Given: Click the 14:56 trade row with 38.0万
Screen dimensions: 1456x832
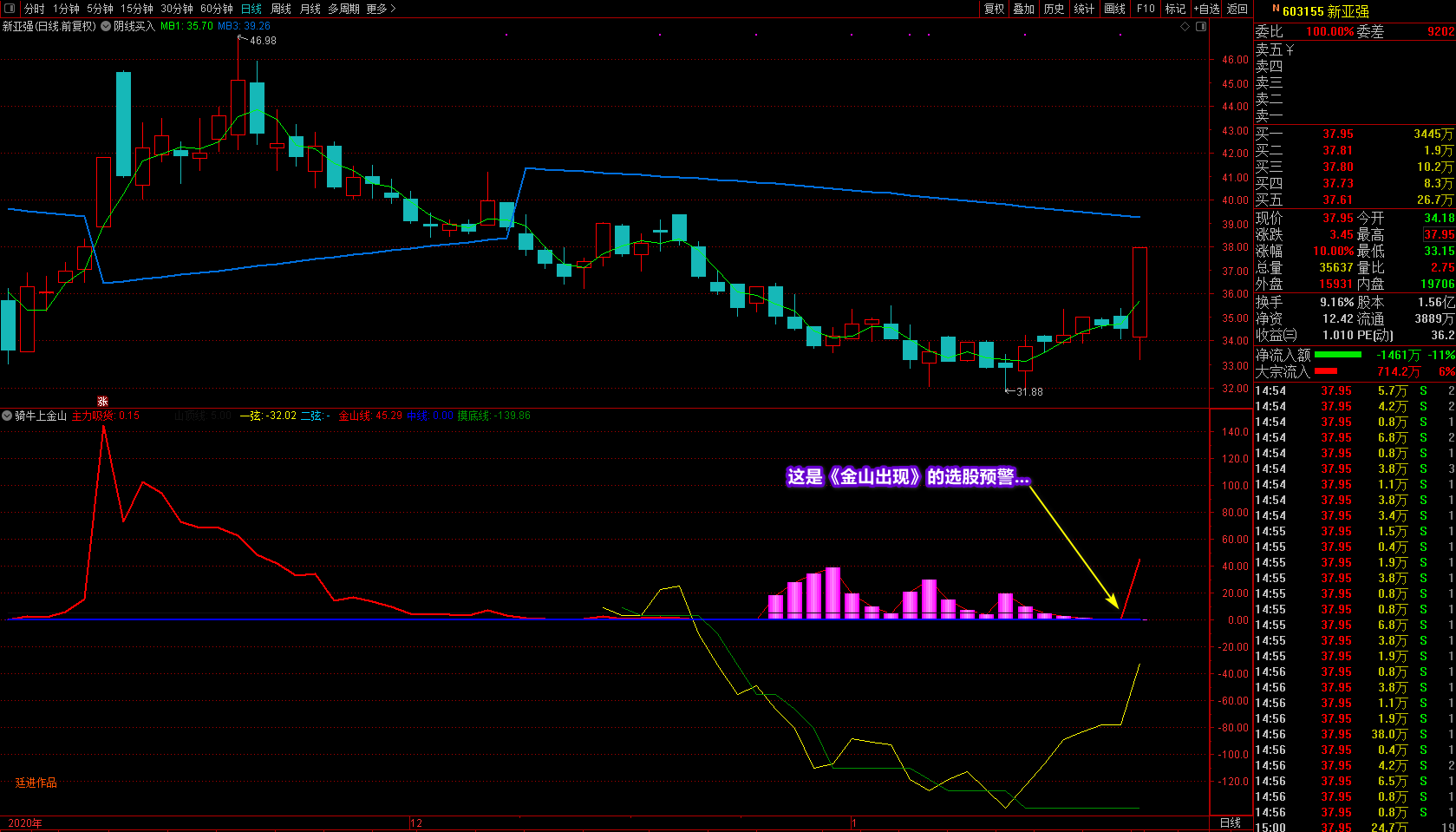Looking at the screenshot, I should [1355, 734].
